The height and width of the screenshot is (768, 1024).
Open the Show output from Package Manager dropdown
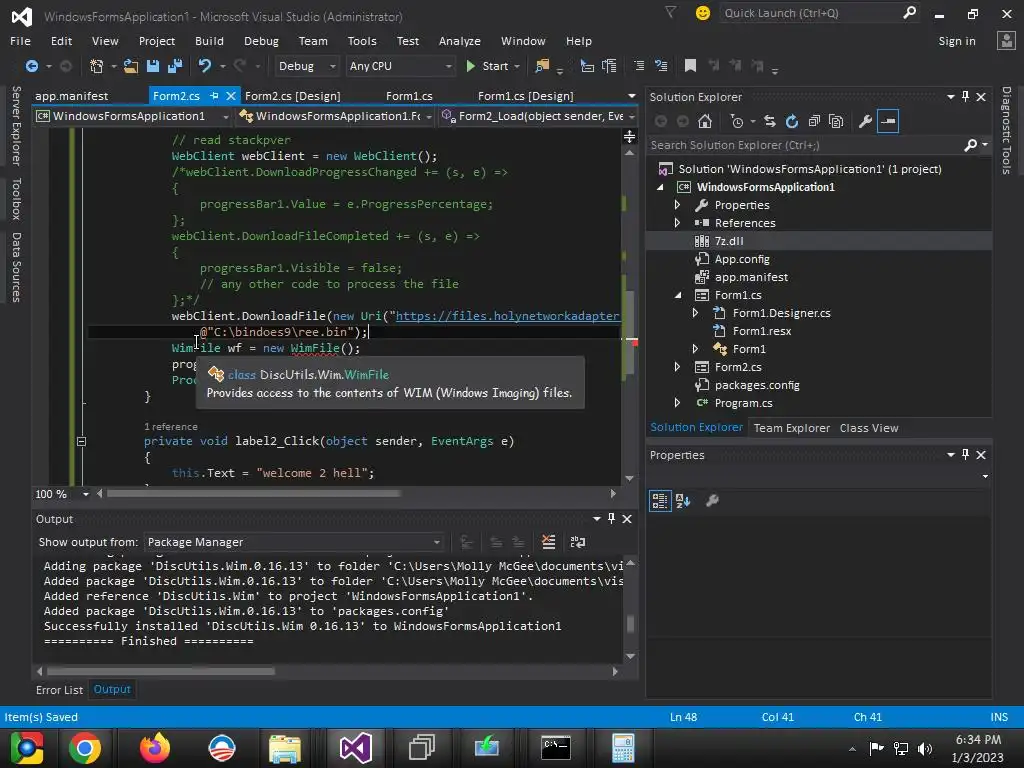point(293,542)
